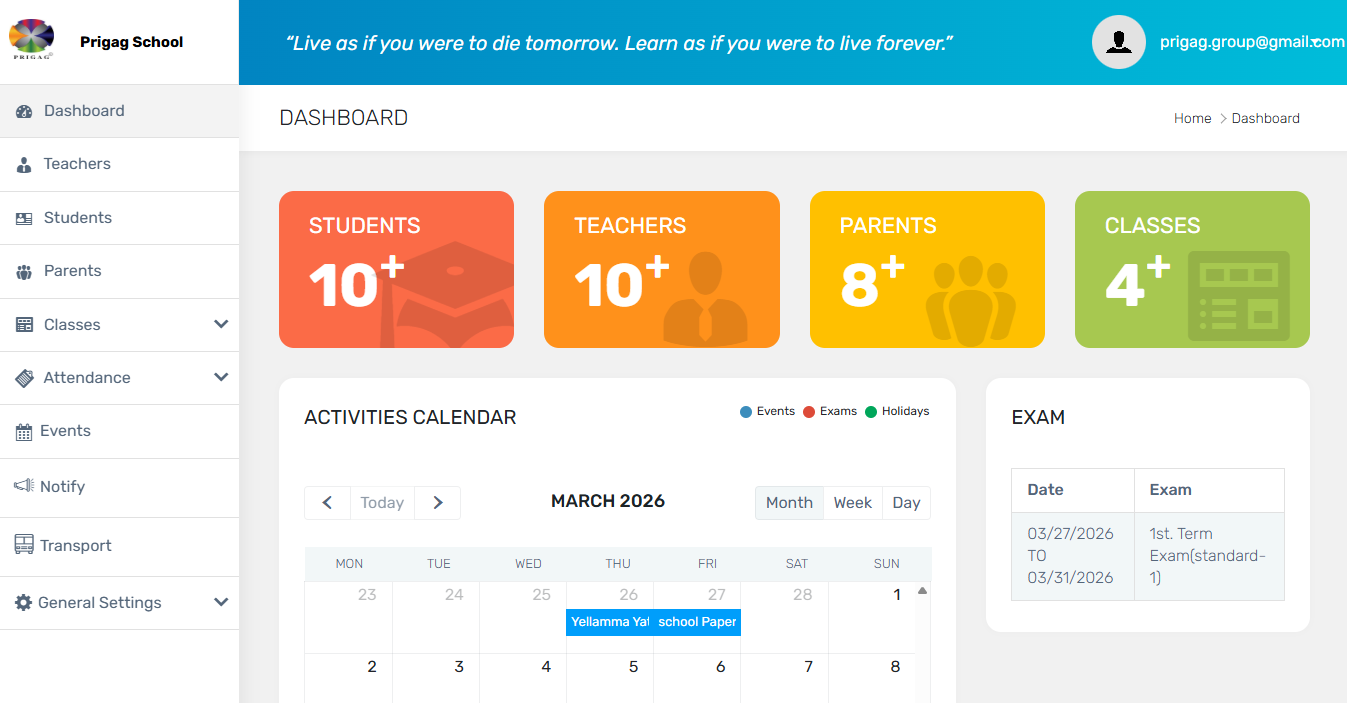Screen dimensions: 1347x703
Task: Click the user avatar icon in header
Action: (1118, 42)
